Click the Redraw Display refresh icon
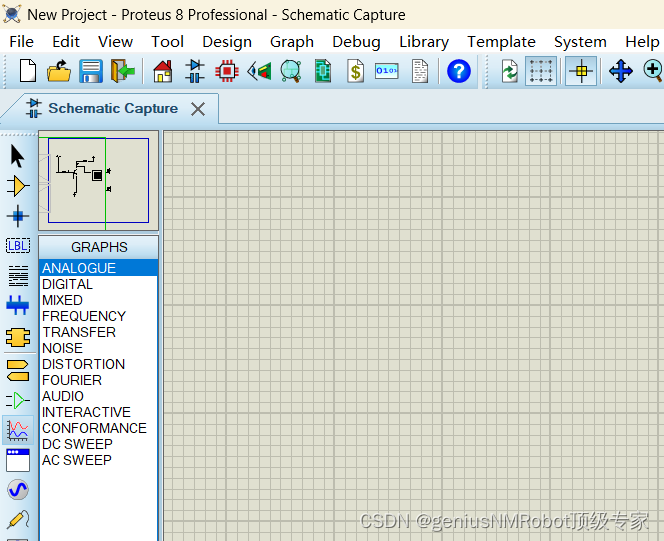 510,71
